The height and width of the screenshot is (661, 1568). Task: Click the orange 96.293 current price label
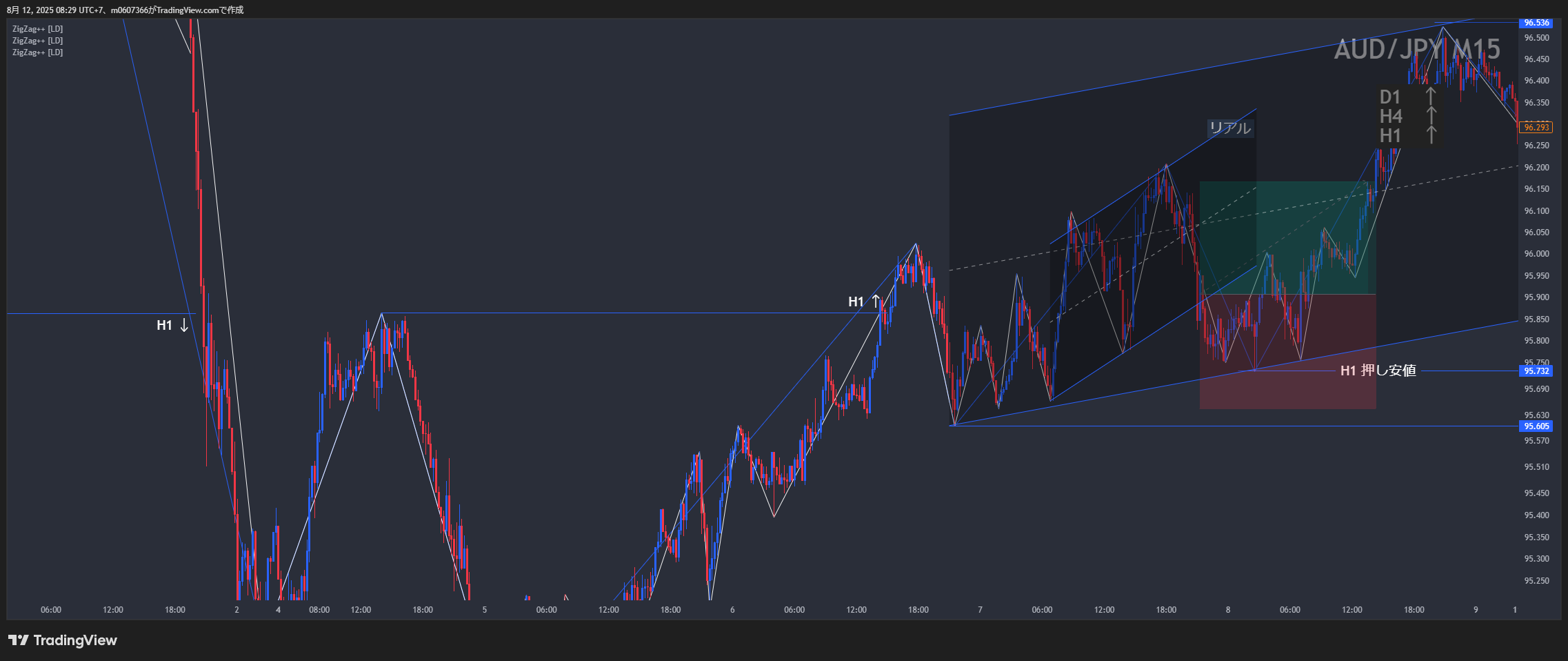point(1536,128)
